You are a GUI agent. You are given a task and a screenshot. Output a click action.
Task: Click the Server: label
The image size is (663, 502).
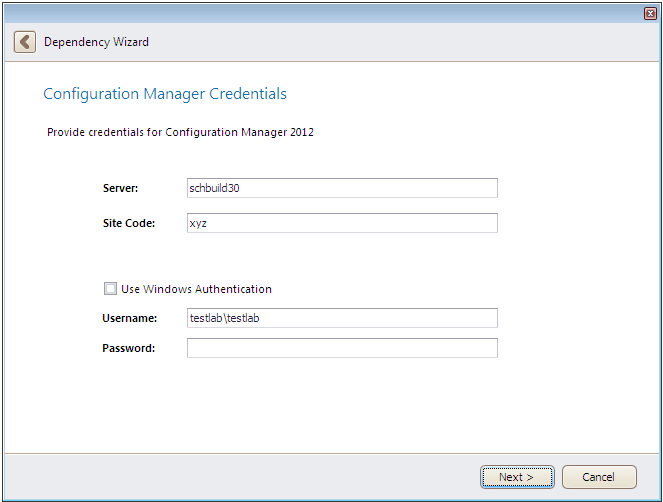click(x=120, y=188)
